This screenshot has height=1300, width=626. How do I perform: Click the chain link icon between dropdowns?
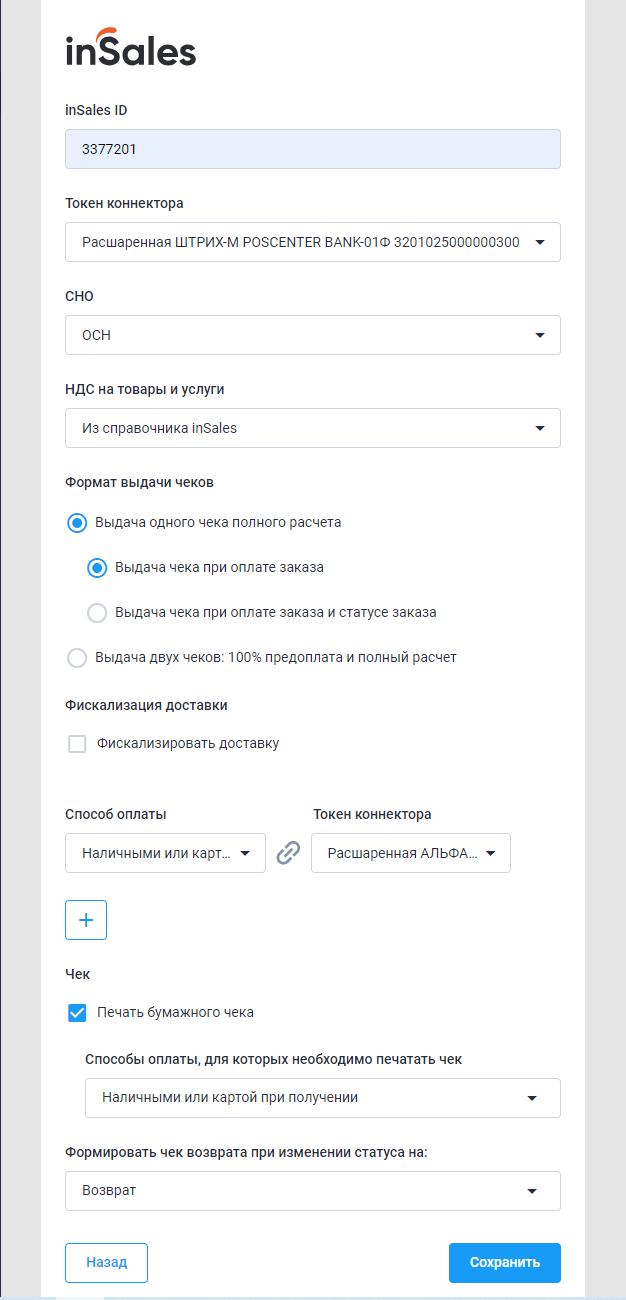[x=288, y=853]
